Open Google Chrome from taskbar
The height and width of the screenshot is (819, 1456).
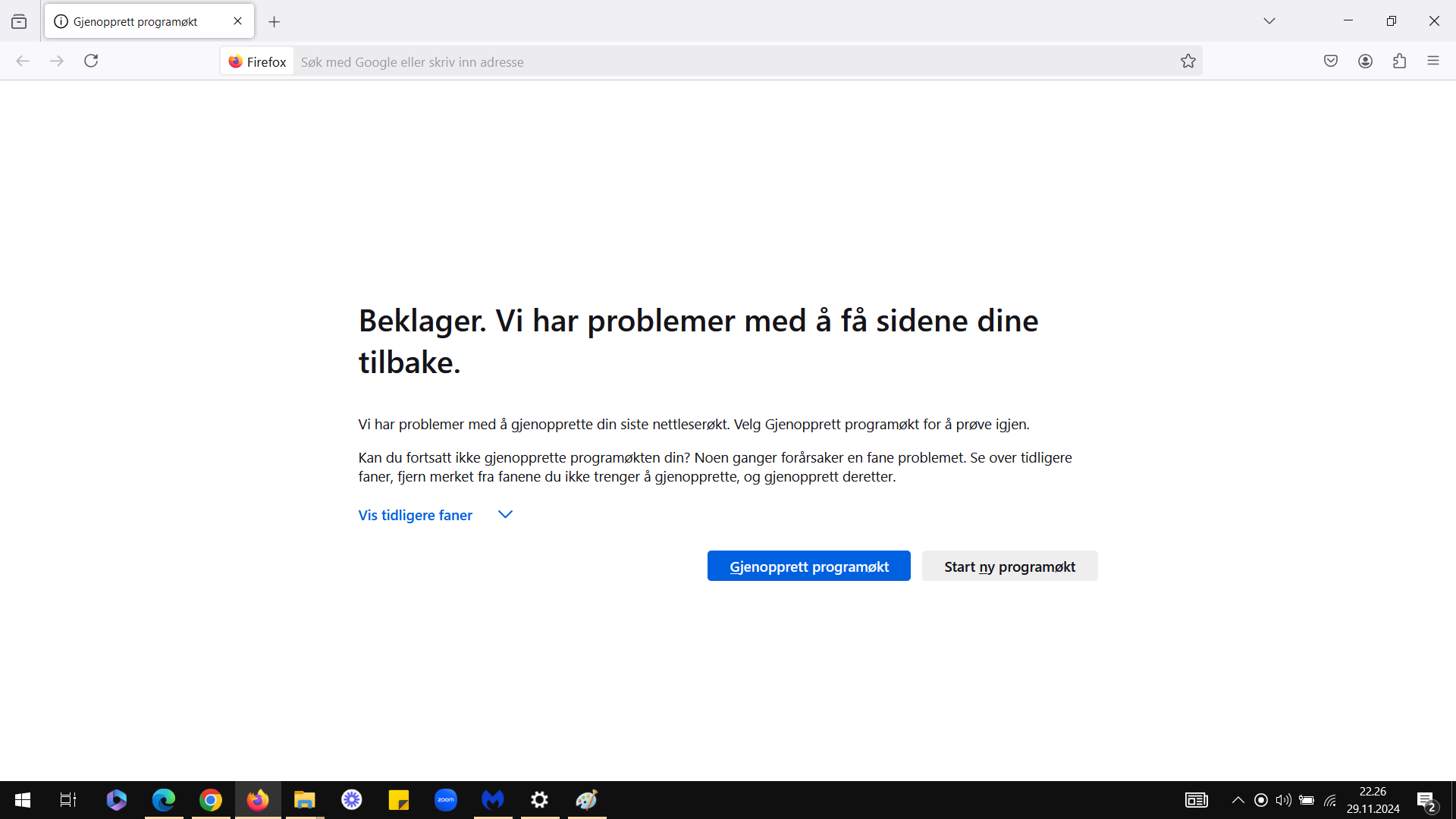tap(211, 800)
